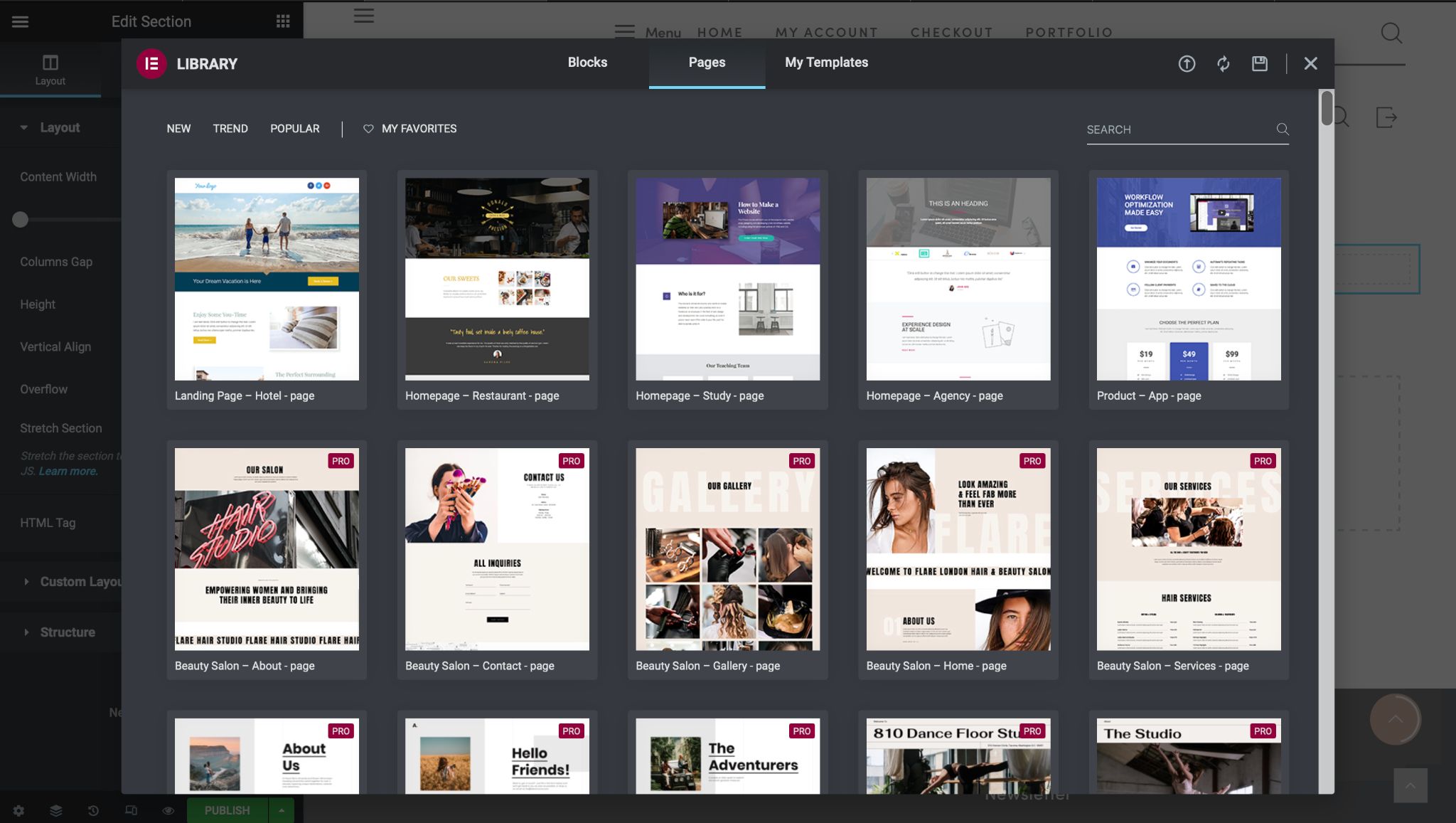Switch to the Blocks tab
Viewport: 1456px width, 823px height.
click(587, 63)
